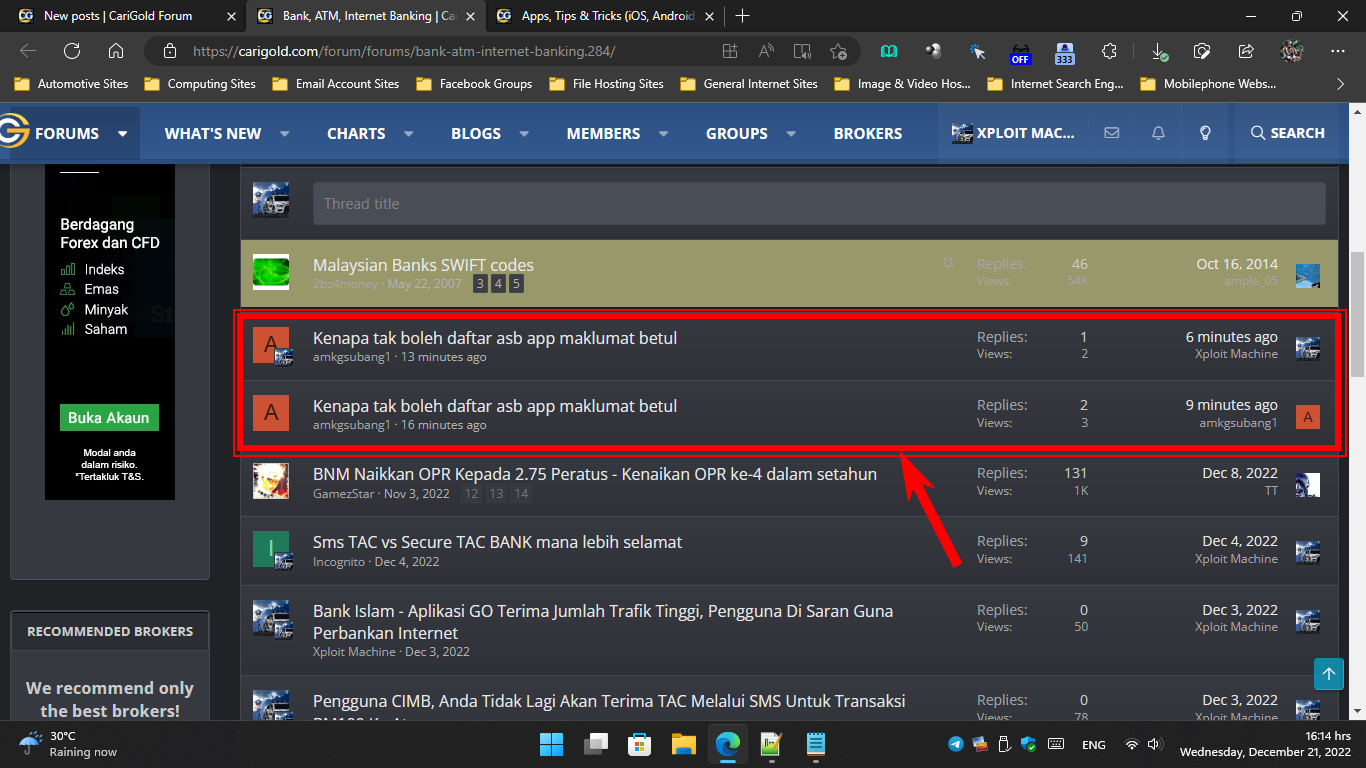The image size is (1366, 768).
Task: Open the forum inbox envelope icon
Action: point(1111,133)
